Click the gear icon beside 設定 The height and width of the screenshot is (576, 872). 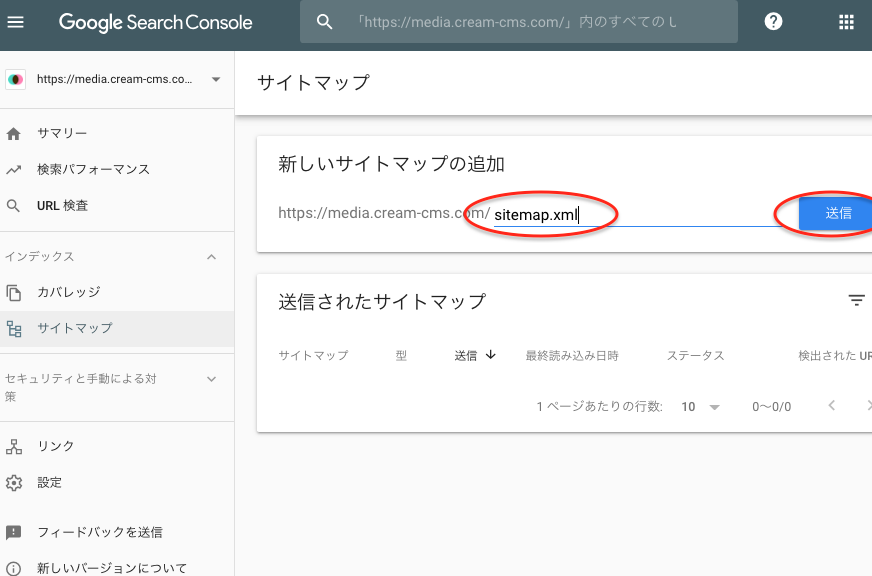click(14, 483)
